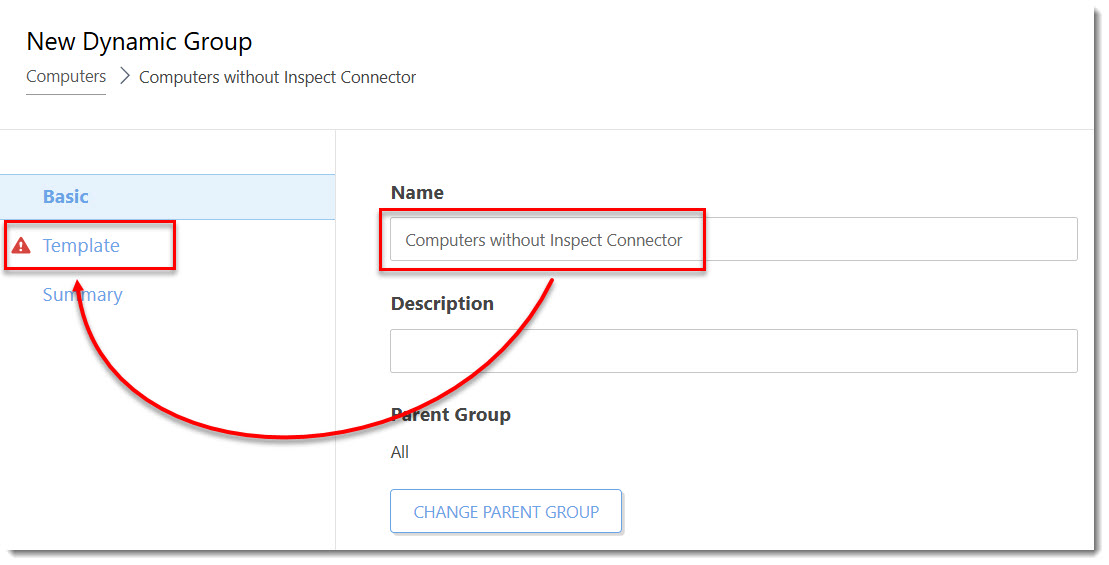Select the 'All' parent group text
Screen dimensions: 1109x565
coord(400,452)
